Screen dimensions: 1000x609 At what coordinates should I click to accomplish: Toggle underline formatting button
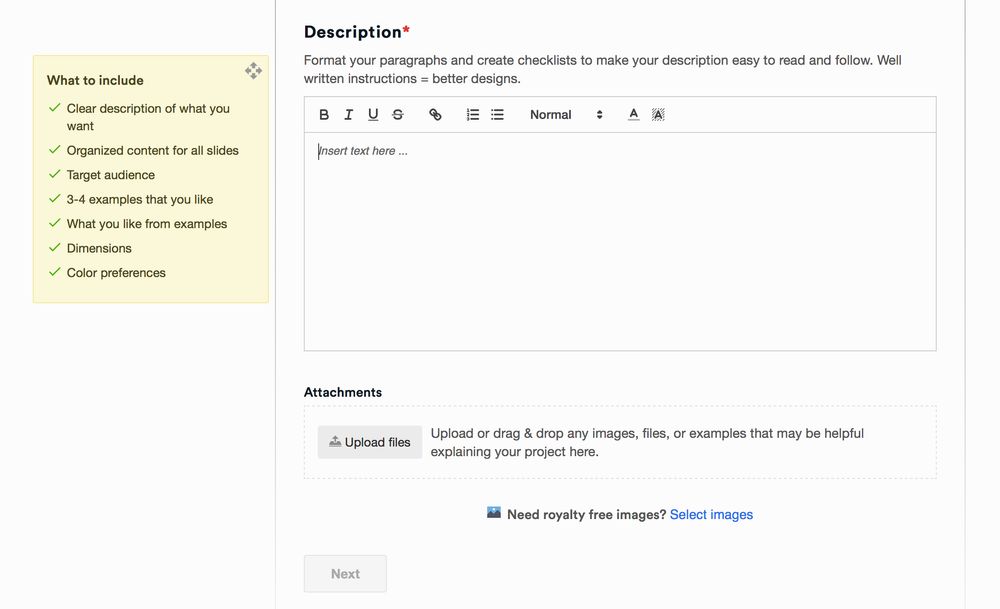[373, 115]
